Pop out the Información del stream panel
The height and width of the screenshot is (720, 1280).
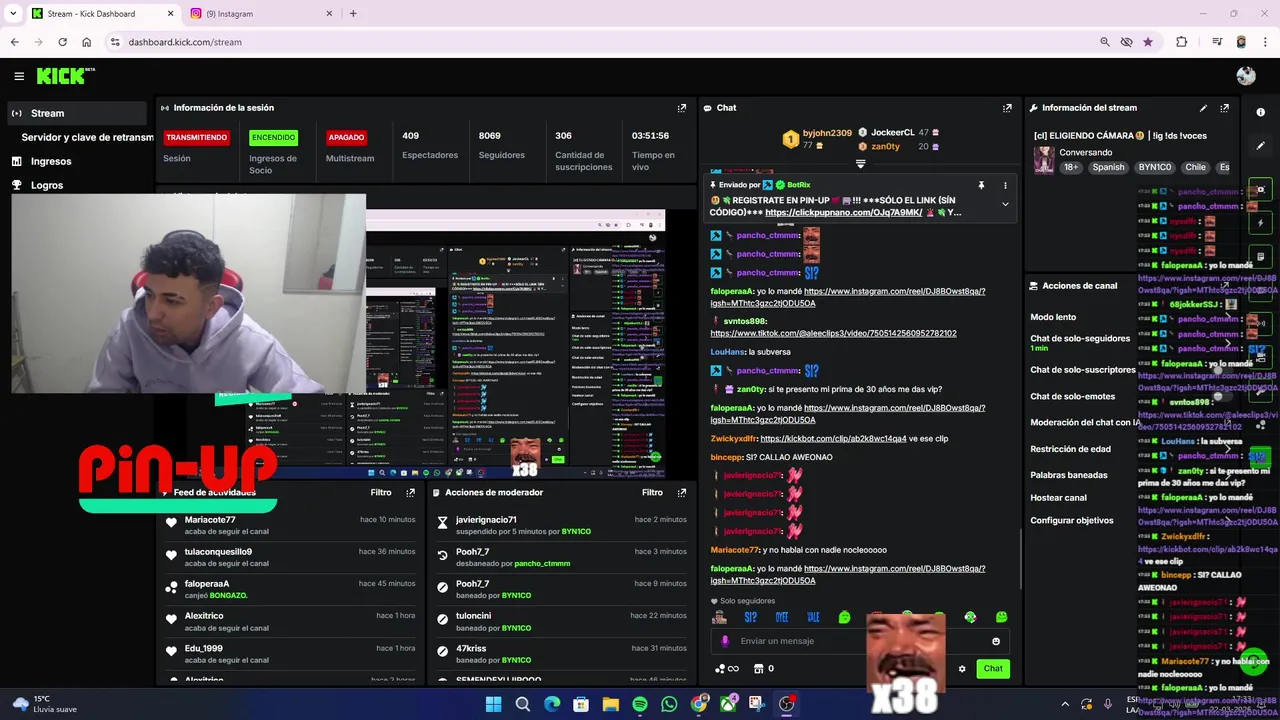click(x=1224, y=108)
